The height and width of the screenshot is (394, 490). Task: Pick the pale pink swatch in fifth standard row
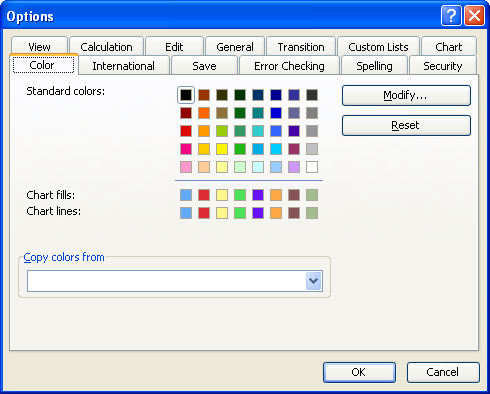186,167
